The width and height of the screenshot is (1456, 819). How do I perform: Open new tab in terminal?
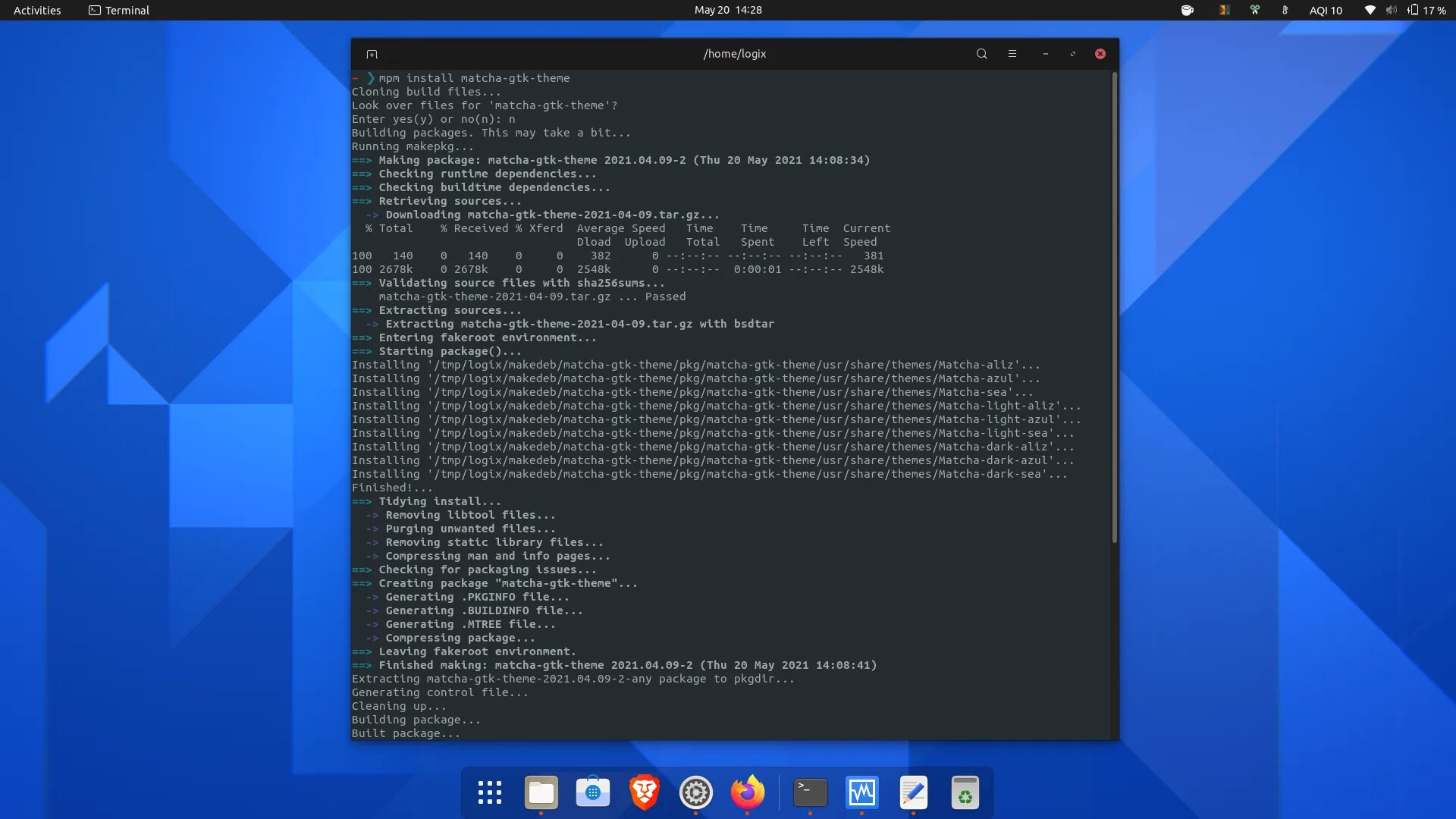coord(372,54)
